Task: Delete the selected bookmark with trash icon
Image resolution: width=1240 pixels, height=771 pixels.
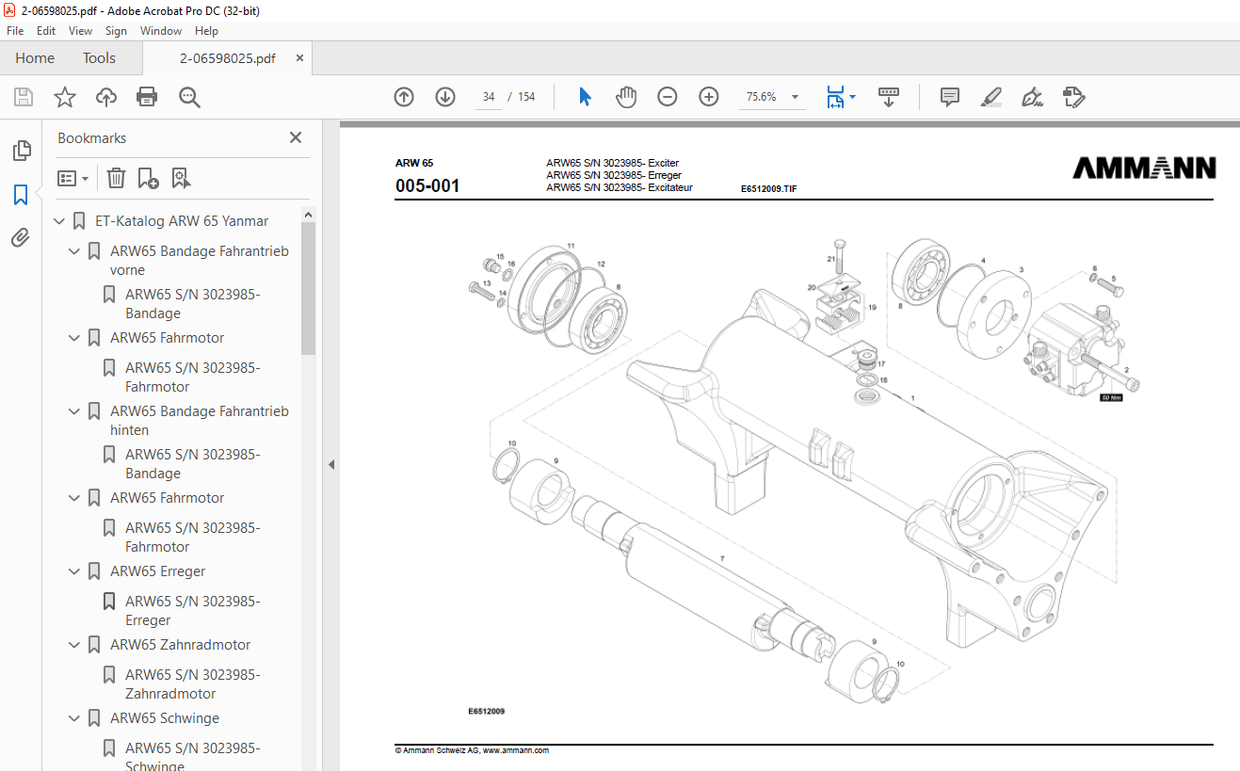Action: pos(115,177)
